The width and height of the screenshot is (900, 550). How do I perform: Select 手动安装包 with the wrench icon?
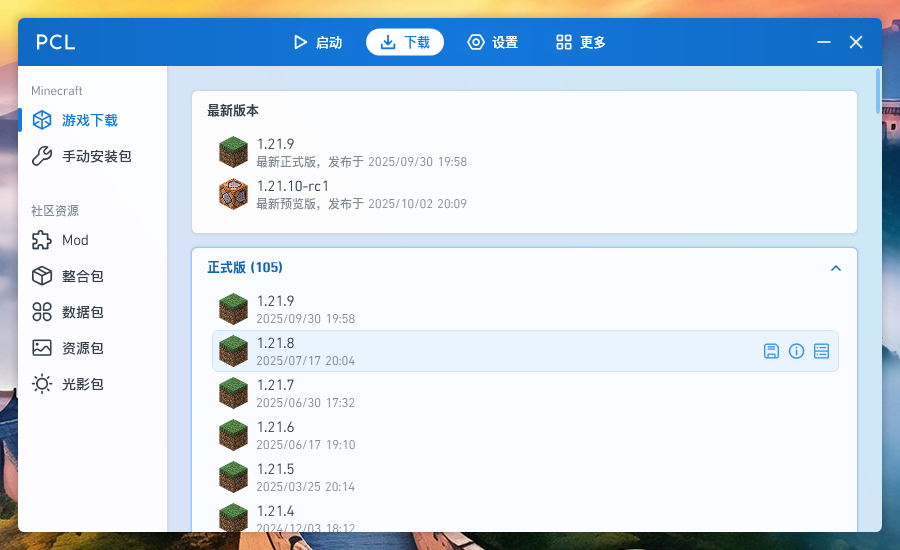(x=96, y=156)
